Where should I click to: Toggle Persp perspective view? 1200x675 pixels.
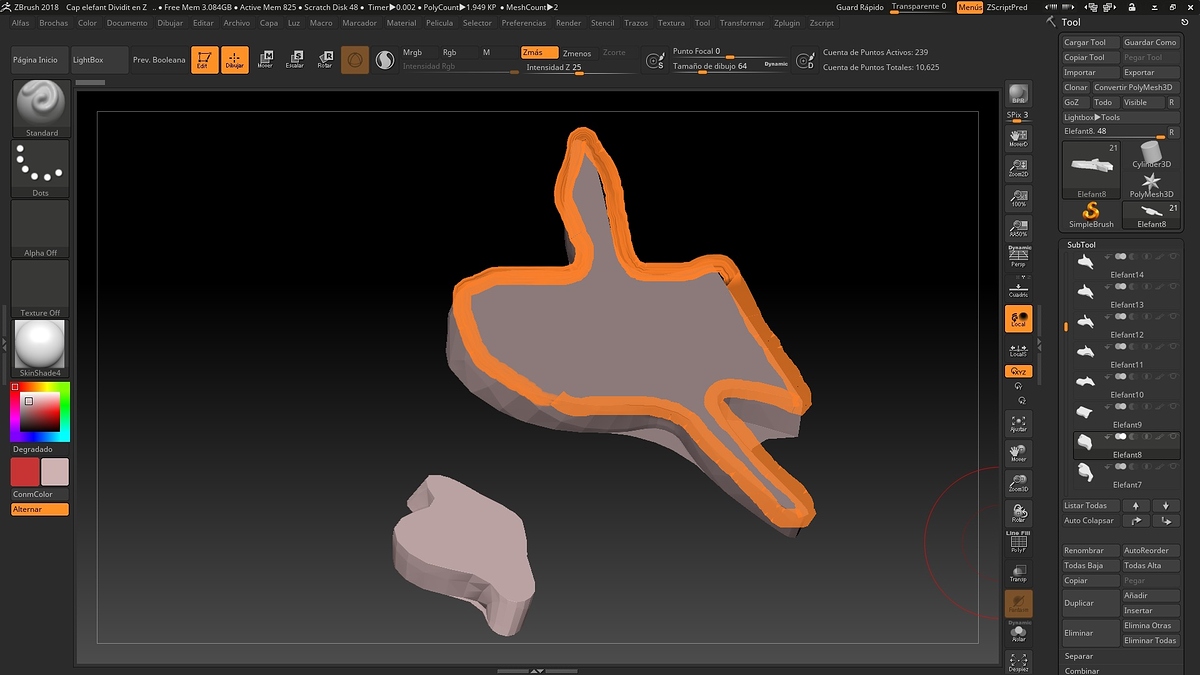[1018, 256]
